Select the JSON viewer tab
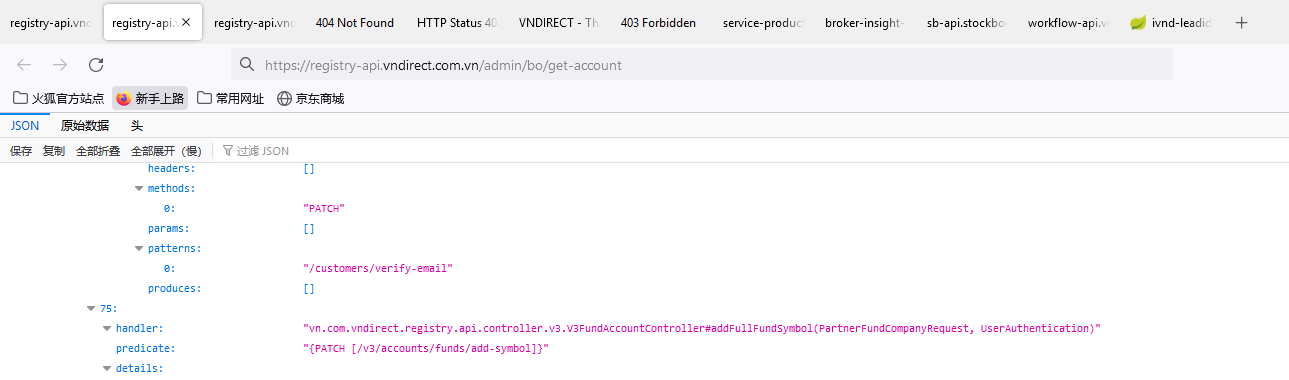This screenshot has height=380, width=1289. coord(25,126)
